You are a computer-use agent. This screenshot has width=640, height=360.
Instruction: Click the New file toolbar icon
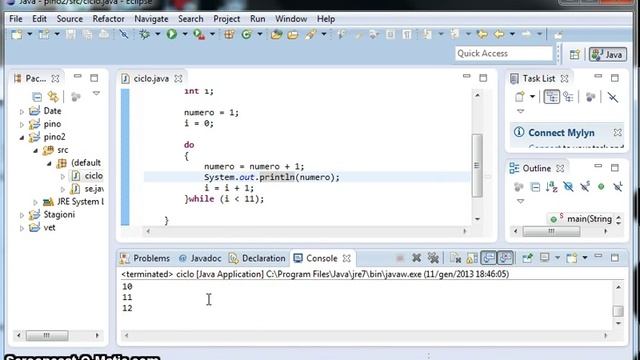17,34
